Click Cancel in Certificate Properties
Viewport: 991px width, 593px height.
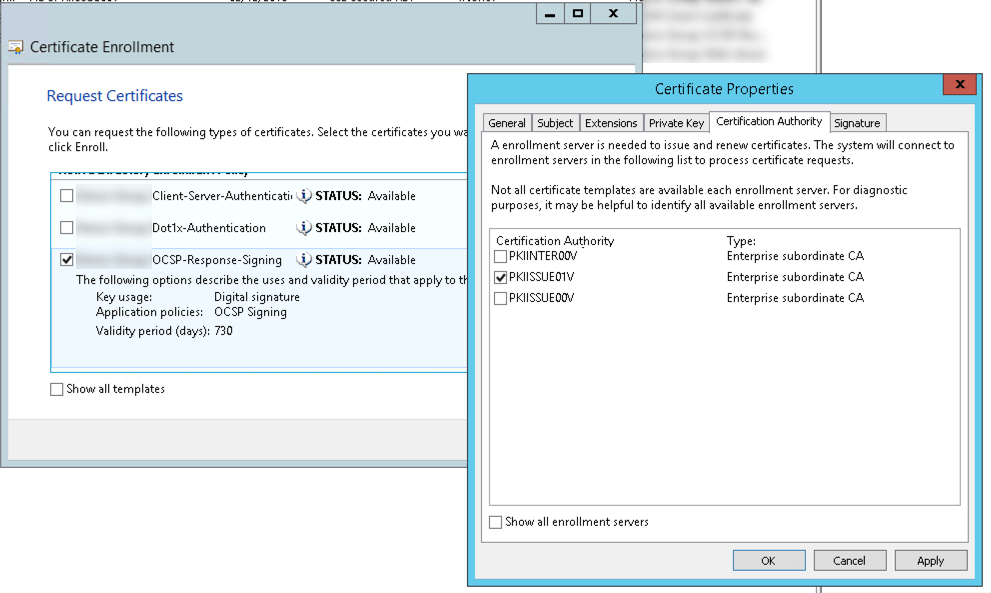849,561
